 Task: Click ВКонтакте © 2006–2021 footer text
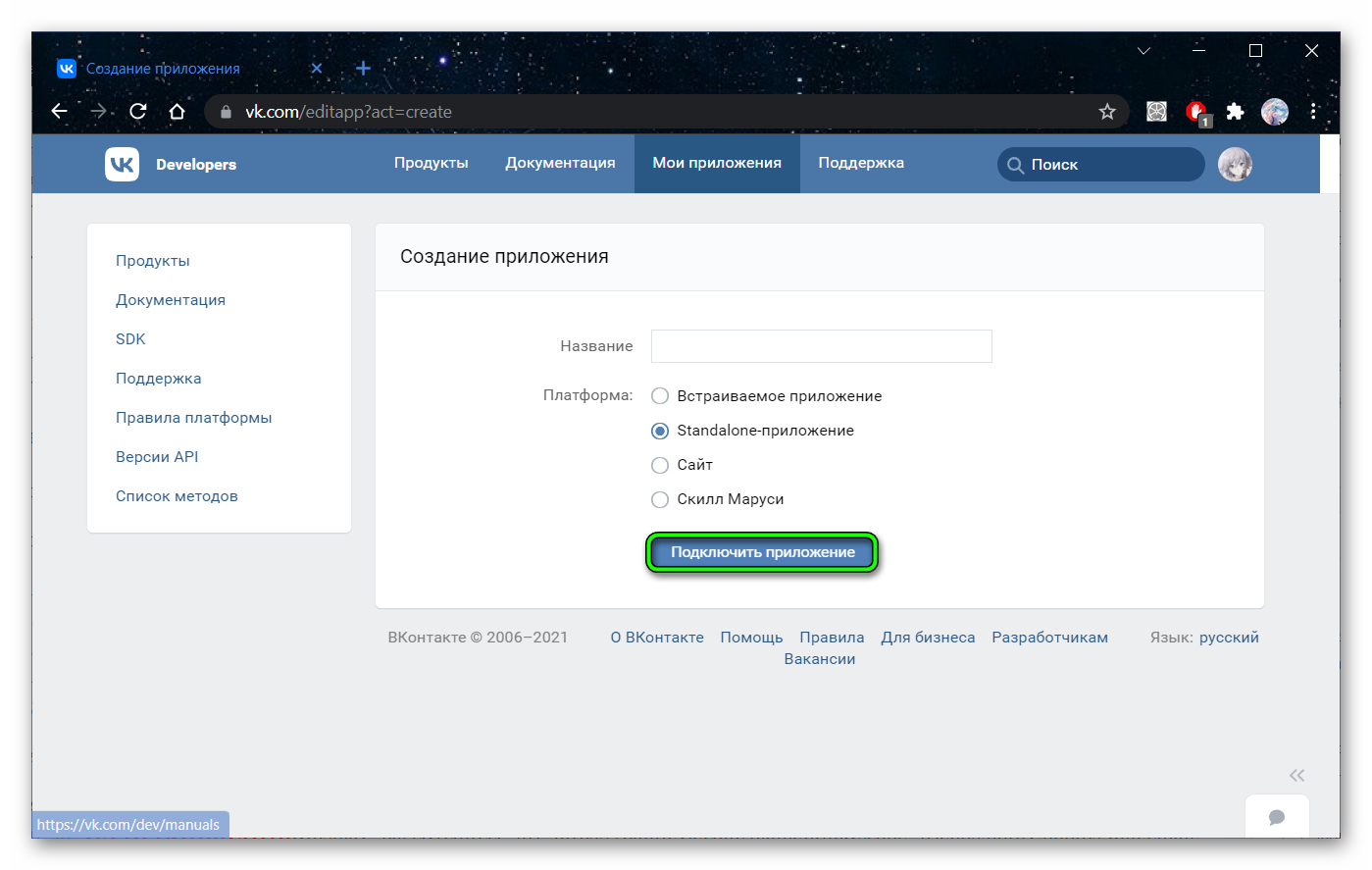478,638
